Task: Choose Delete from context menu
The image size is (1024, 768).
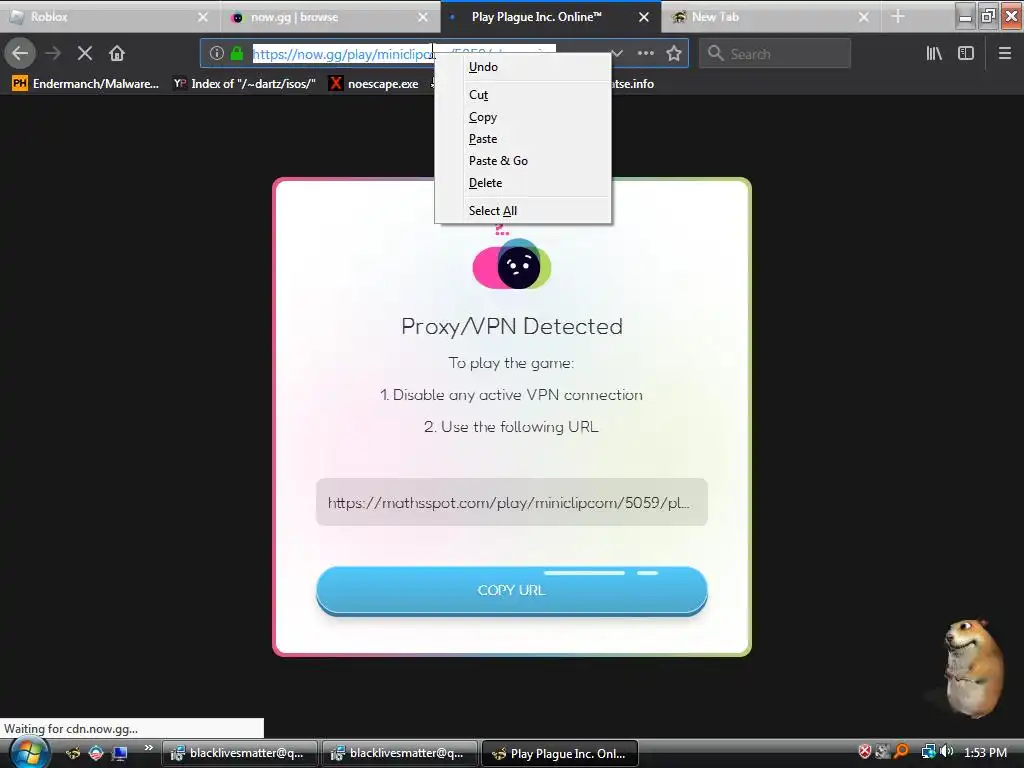Action: [523, 183]
